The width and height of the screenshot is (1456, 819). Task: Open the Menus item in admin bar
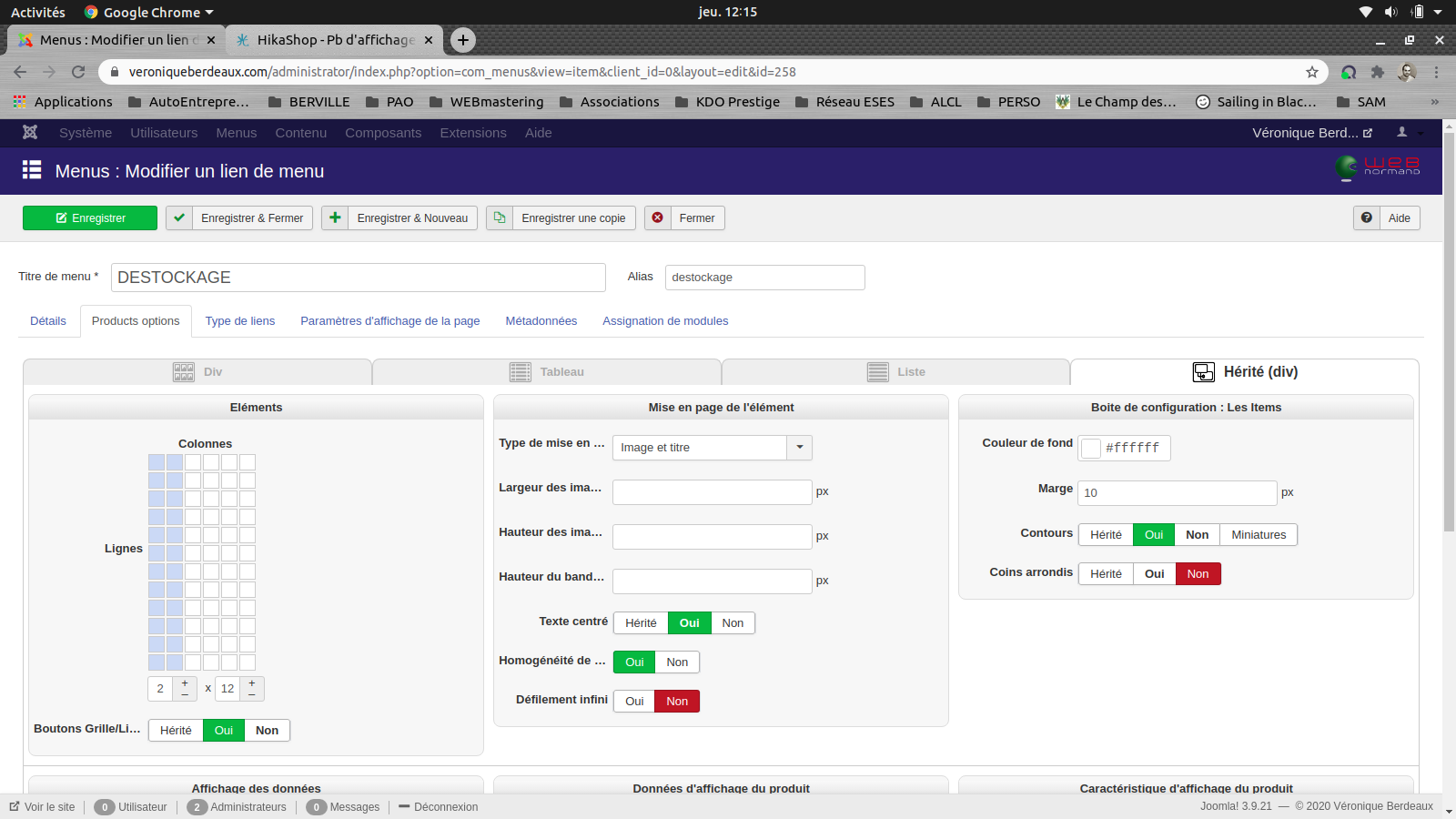237,133
